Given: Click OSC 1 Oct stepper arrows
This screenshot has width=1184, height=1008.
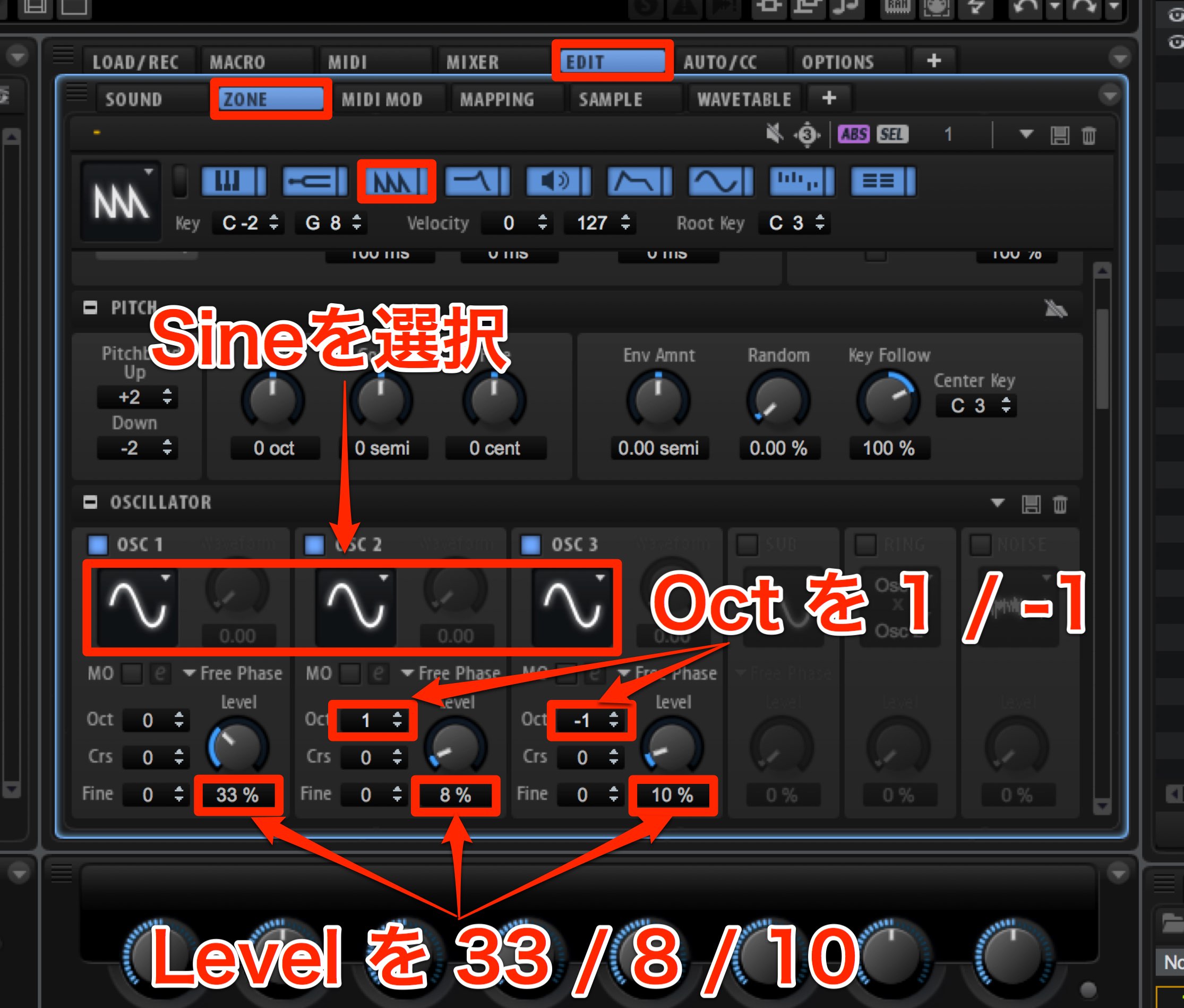Looking at the screenshot, I should point(179,720).
